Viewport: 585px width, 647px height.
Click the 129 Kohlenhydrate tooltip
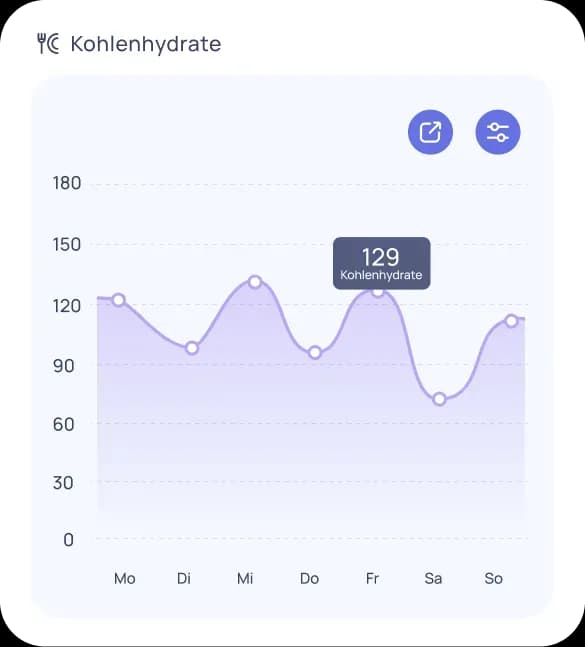pyautogui.click(x=382, y=263)
